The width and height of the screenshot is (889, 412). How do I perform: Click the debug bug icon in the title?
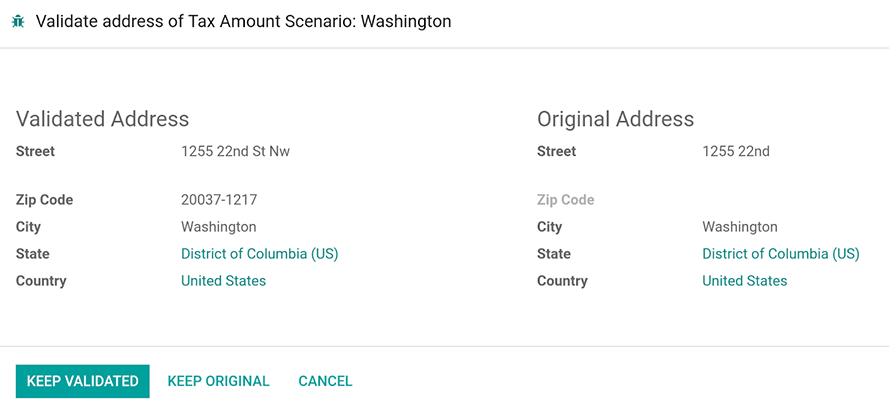click(x=18, y=21)
